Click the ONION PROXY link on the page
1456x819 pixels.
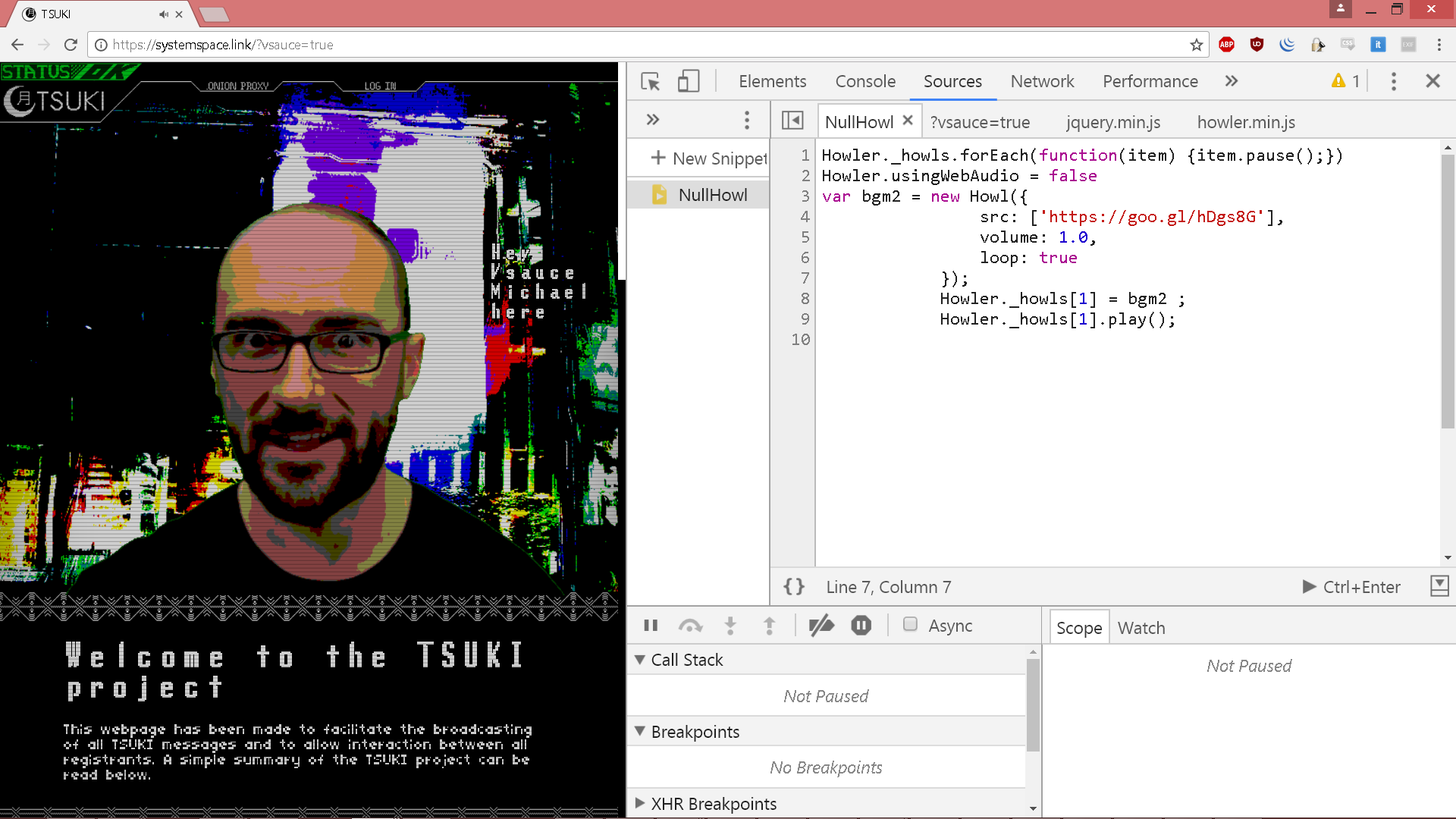click(237, 86)
